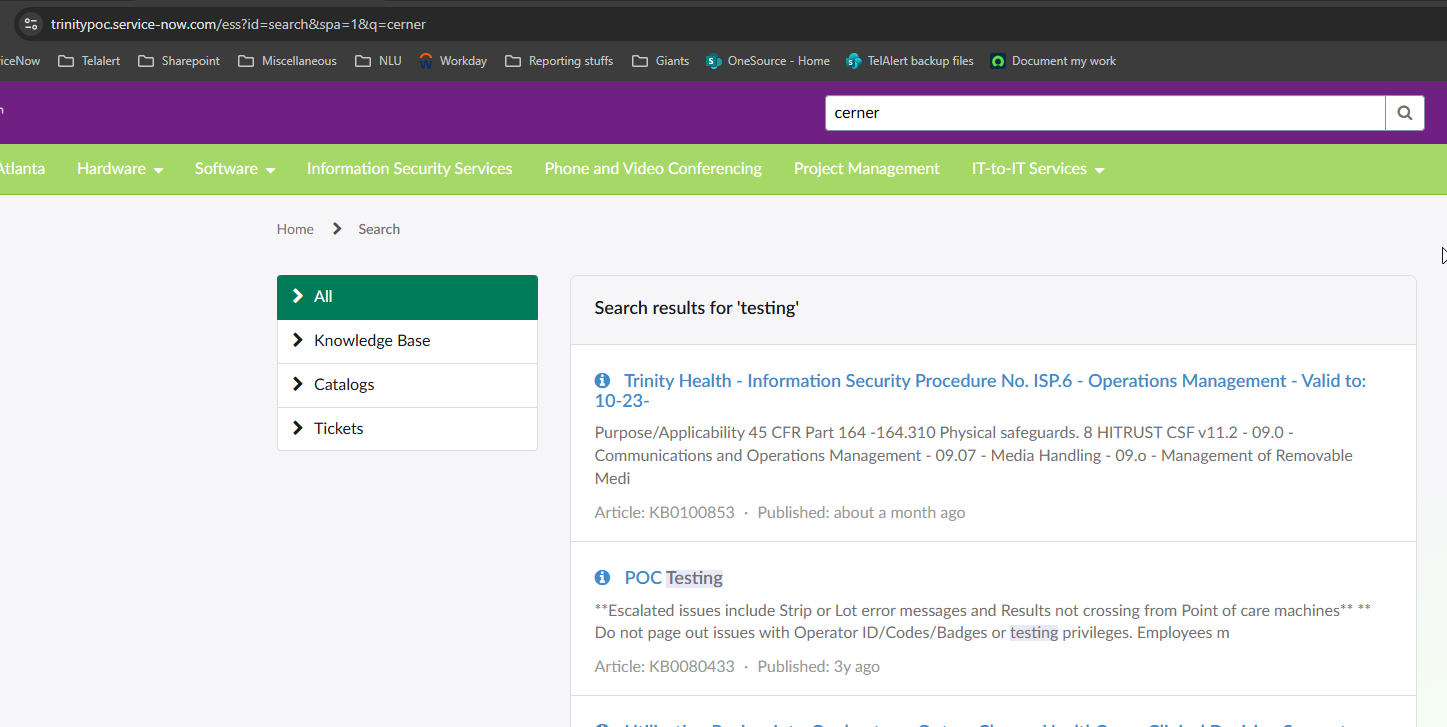This screenshot has height=727, width=1447.
Task: Click info icon beside Trinity Health article
Action: point(602,381)
